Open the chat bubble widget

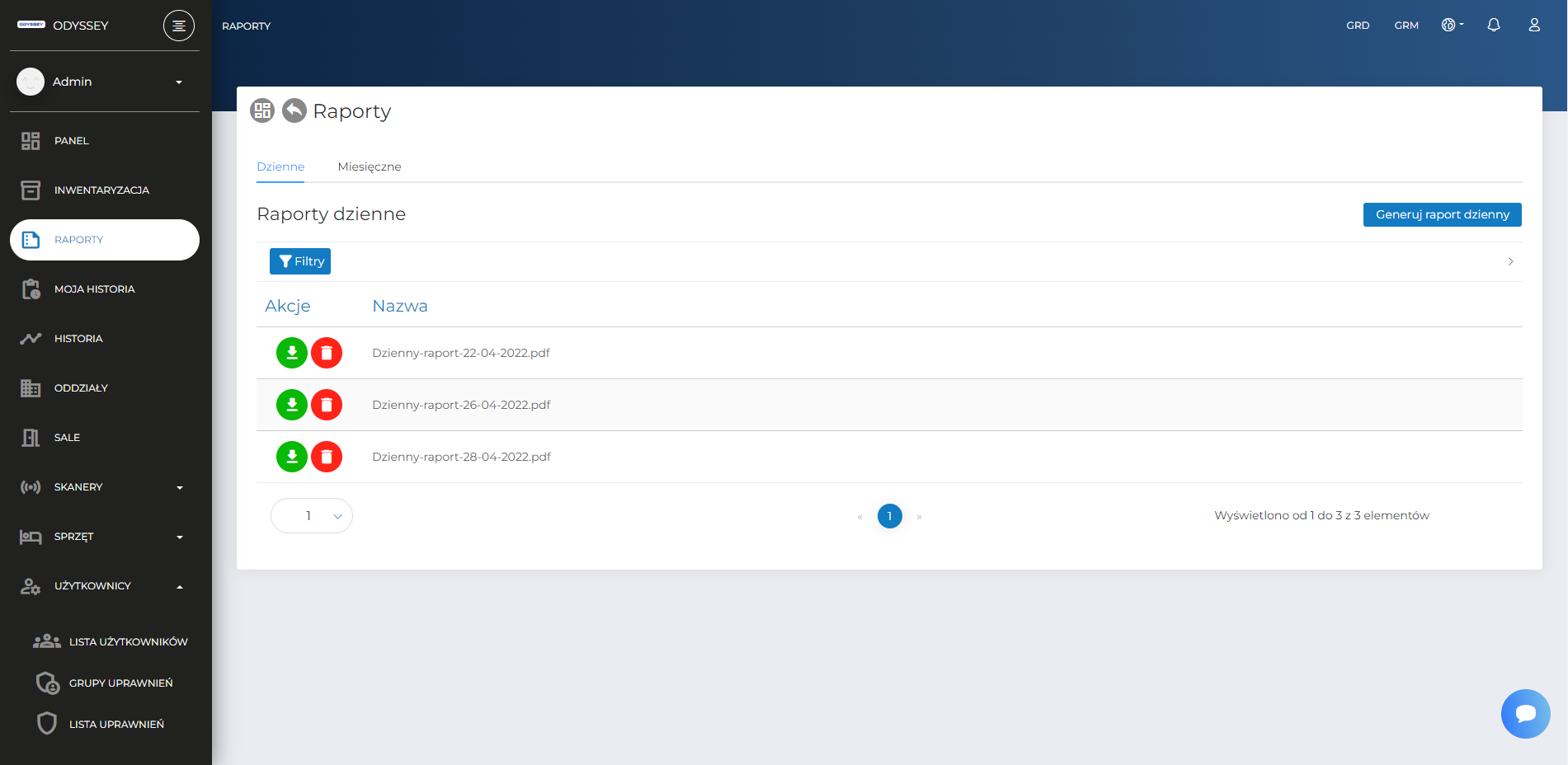pos(1526,714)
